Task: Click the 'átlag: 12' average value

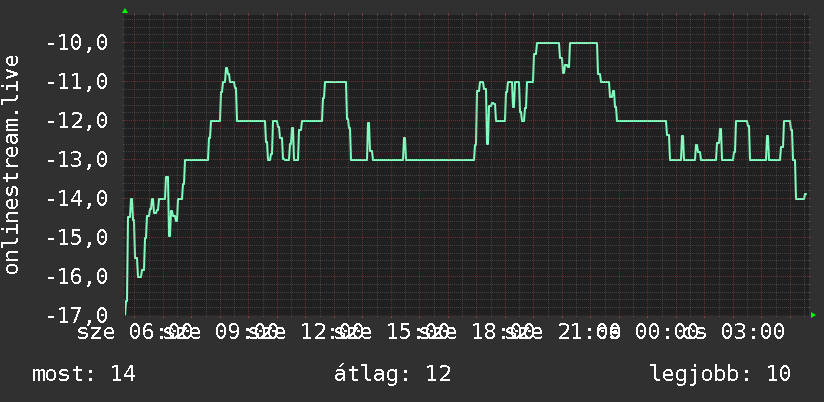Action: click(x=393, y=374)
